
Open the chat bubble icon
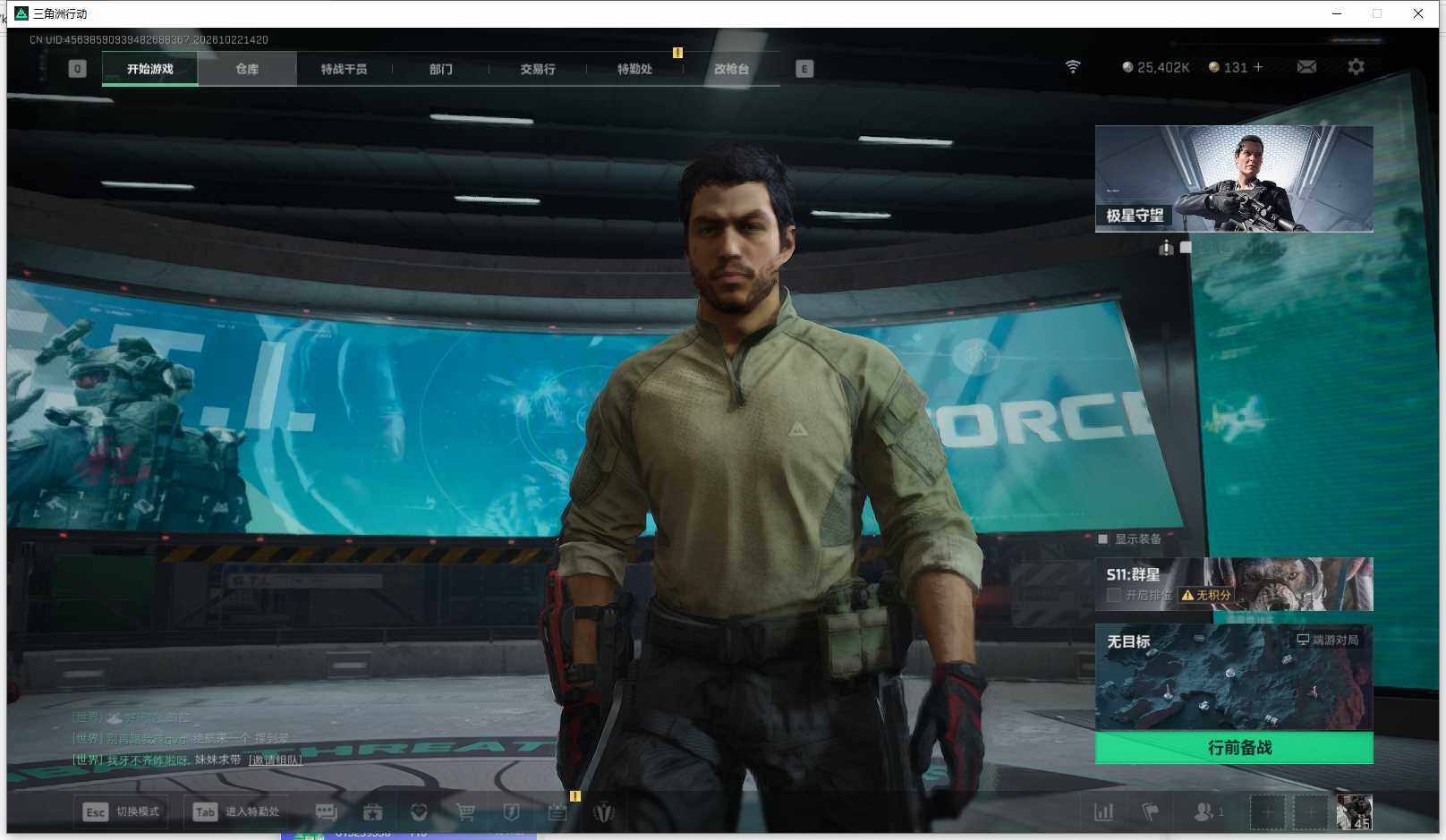327,812
